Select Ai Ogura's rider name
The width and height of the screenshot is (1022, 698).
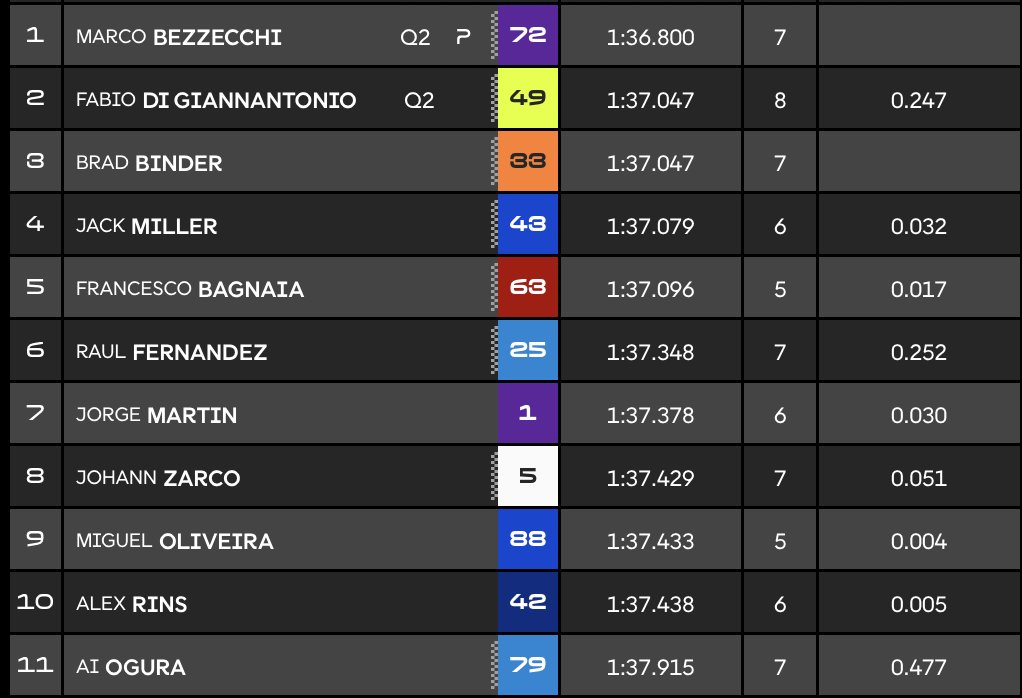coord(130,667)
